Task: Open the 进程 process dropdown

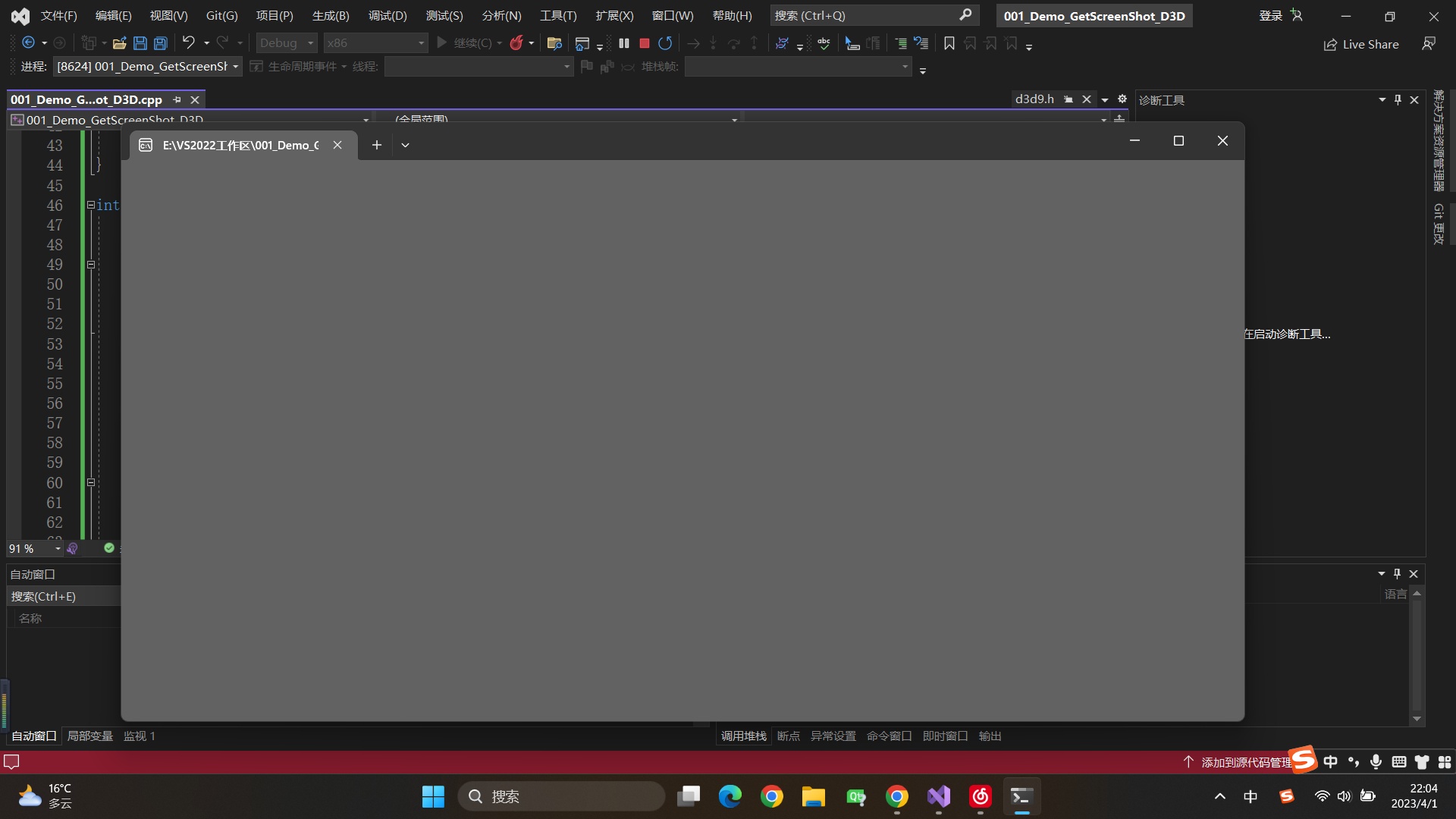Action: click(235, 67)
